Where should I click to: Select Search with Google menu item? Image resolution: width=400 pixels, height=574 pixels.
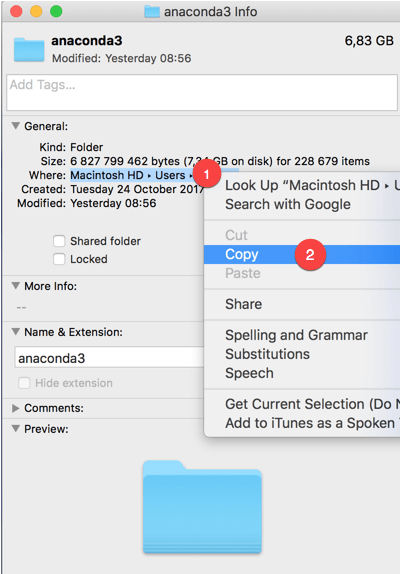point(302,204)
